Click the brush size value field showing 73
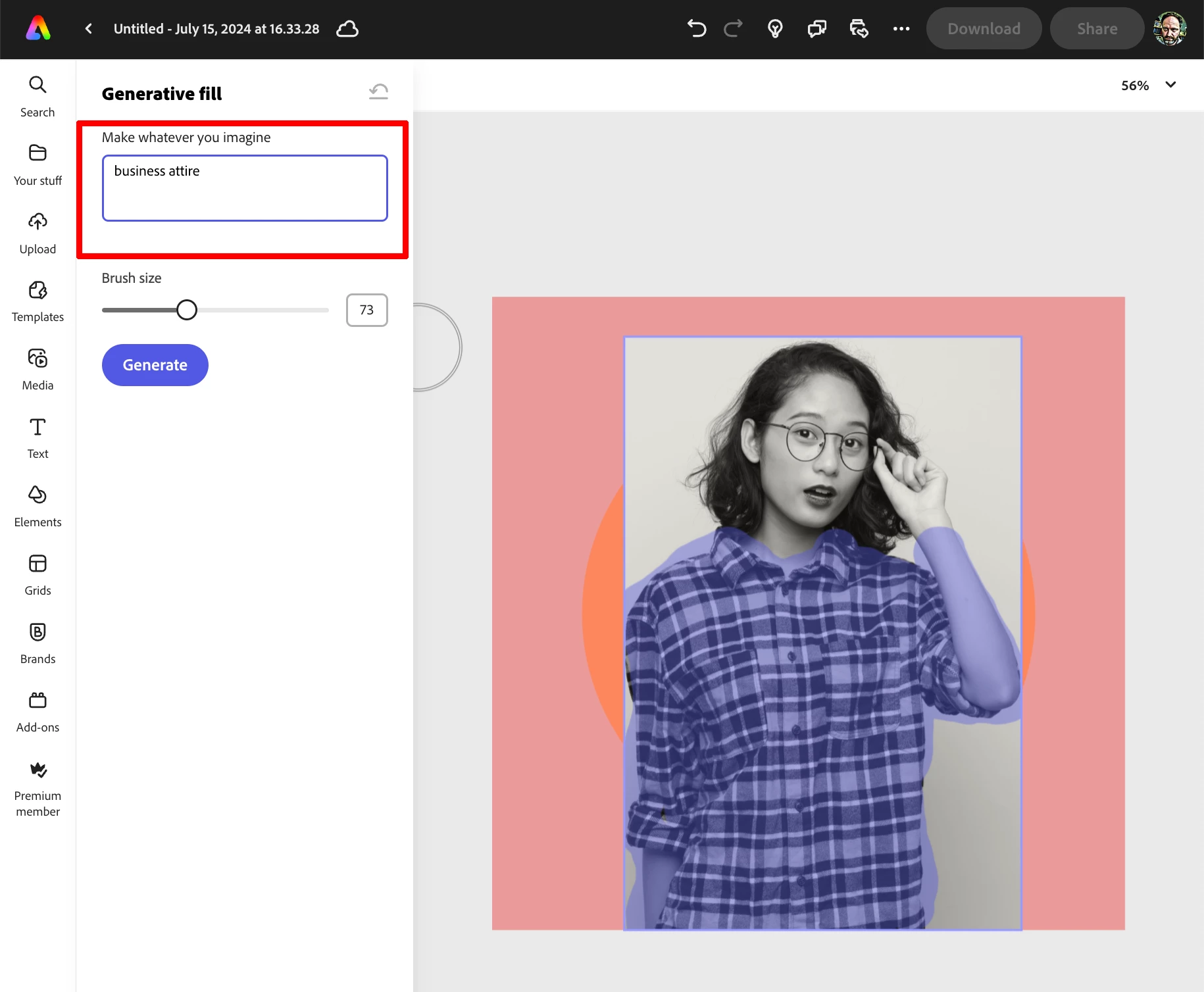The width and height of the screenshot is (1204, 992). click(x=366, y=310)
